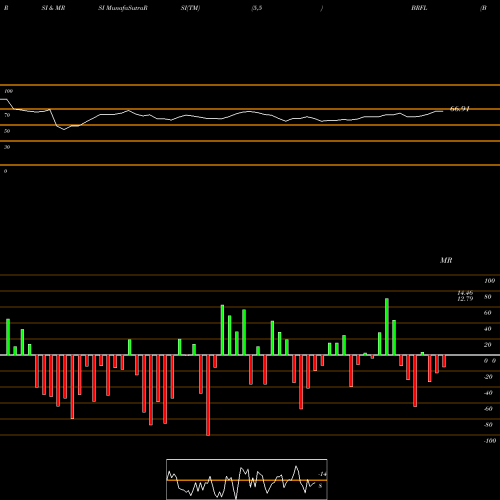Open the mini oscillator thumbnail chart

point(247,479)
